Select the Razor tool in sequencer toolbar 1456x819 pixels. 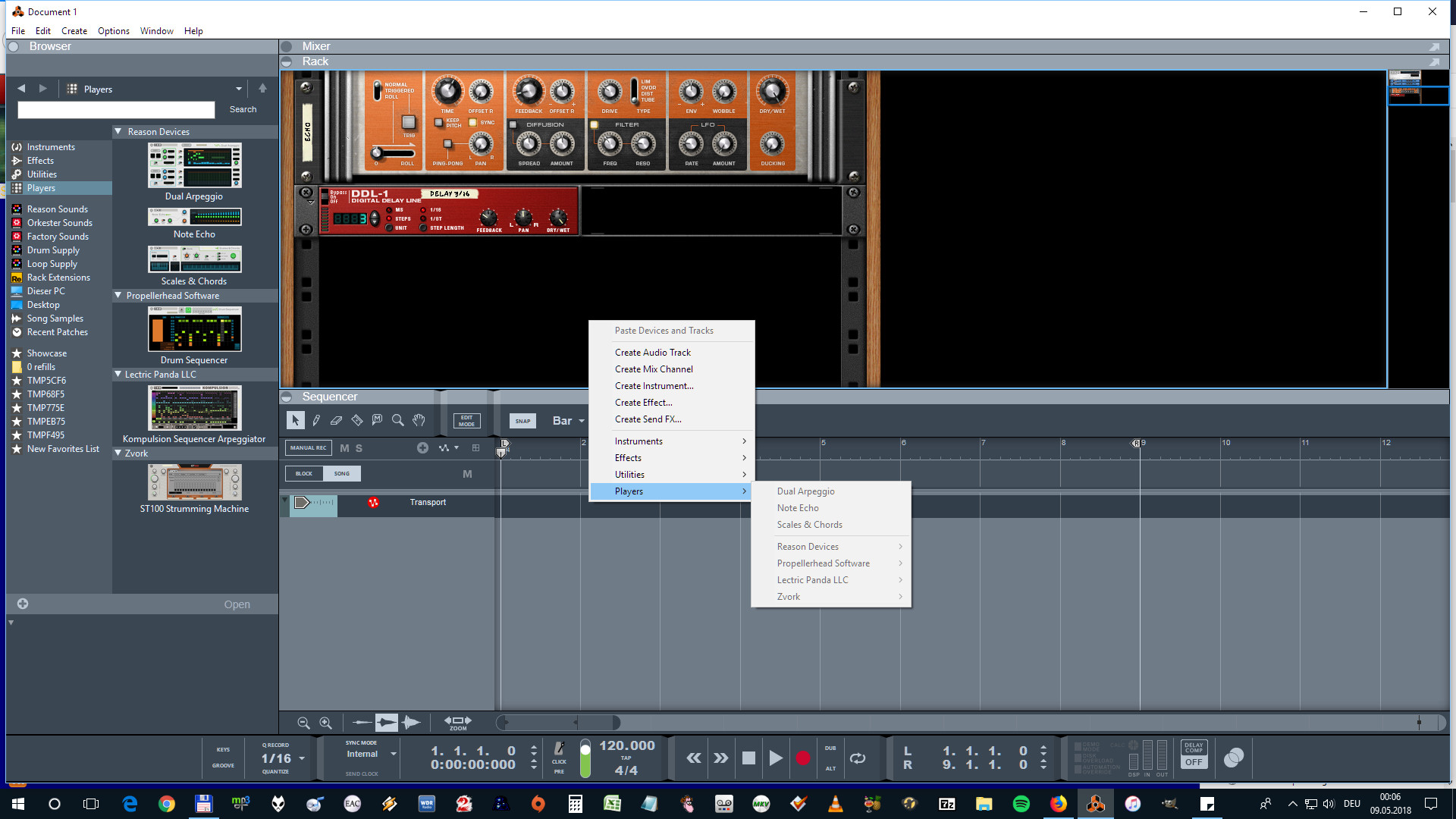tap(356, 420)
